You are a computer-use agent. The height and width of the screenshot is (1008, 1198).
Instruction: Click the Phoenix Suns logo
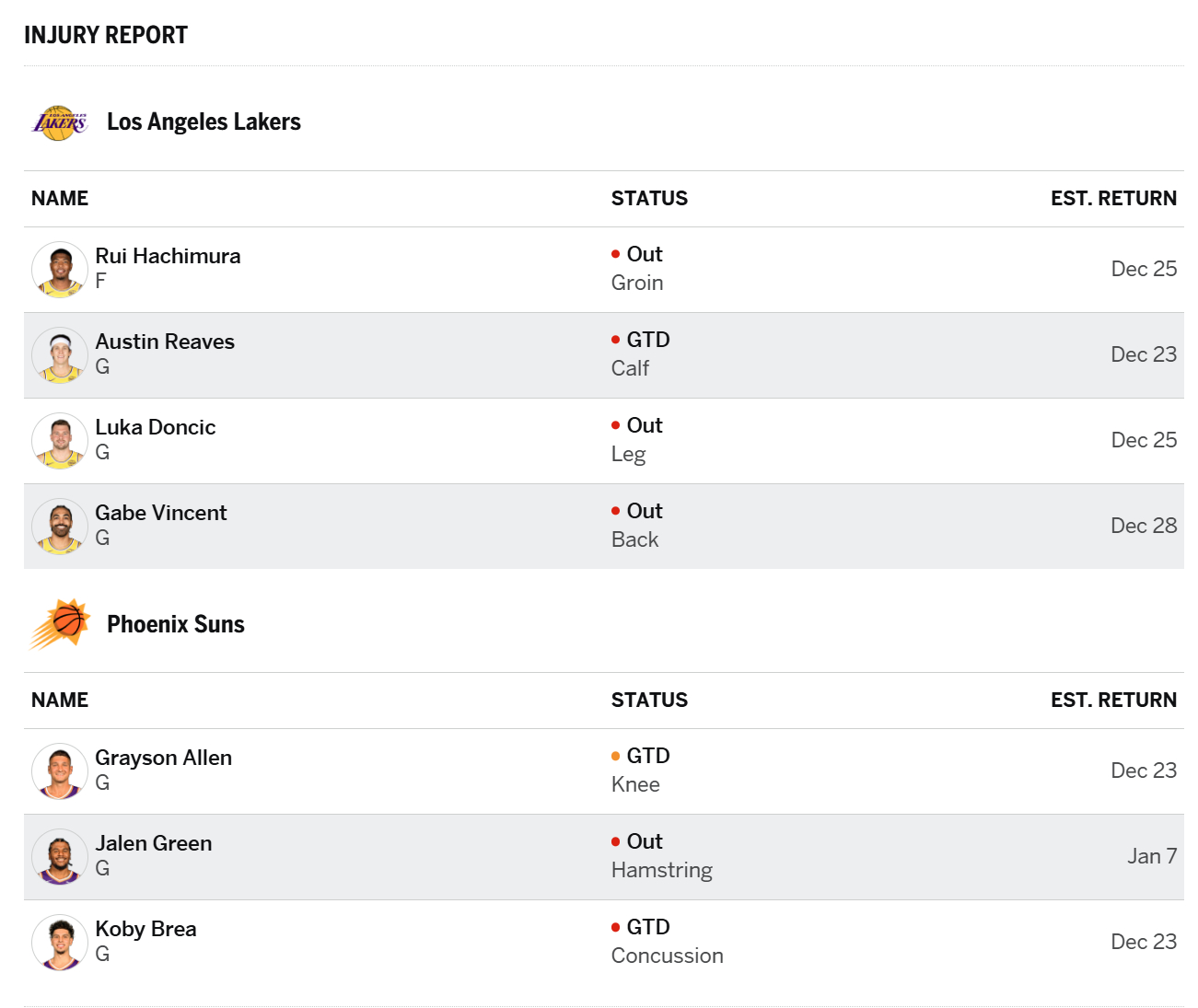(60, 624)
